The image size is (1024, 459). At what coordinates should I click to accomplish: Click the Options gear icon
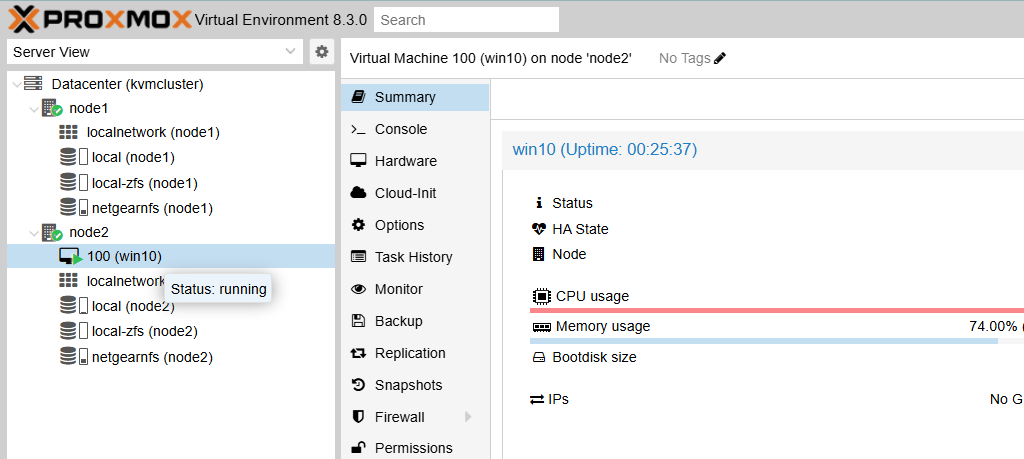coord(358,225)
